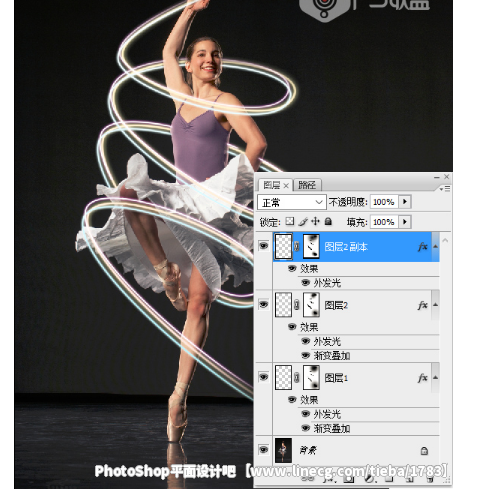
Task: Click 外发光 effect text under 图层2
Action: (327, 342)
